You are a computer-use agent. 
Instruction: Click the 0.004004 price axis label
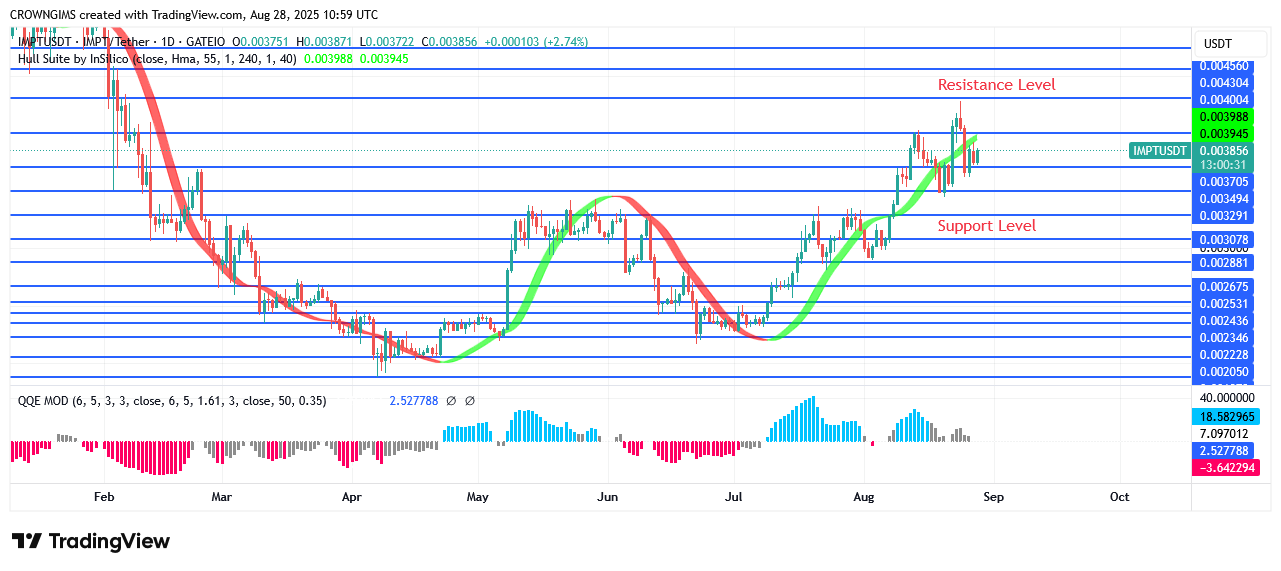click(1225, 100)
